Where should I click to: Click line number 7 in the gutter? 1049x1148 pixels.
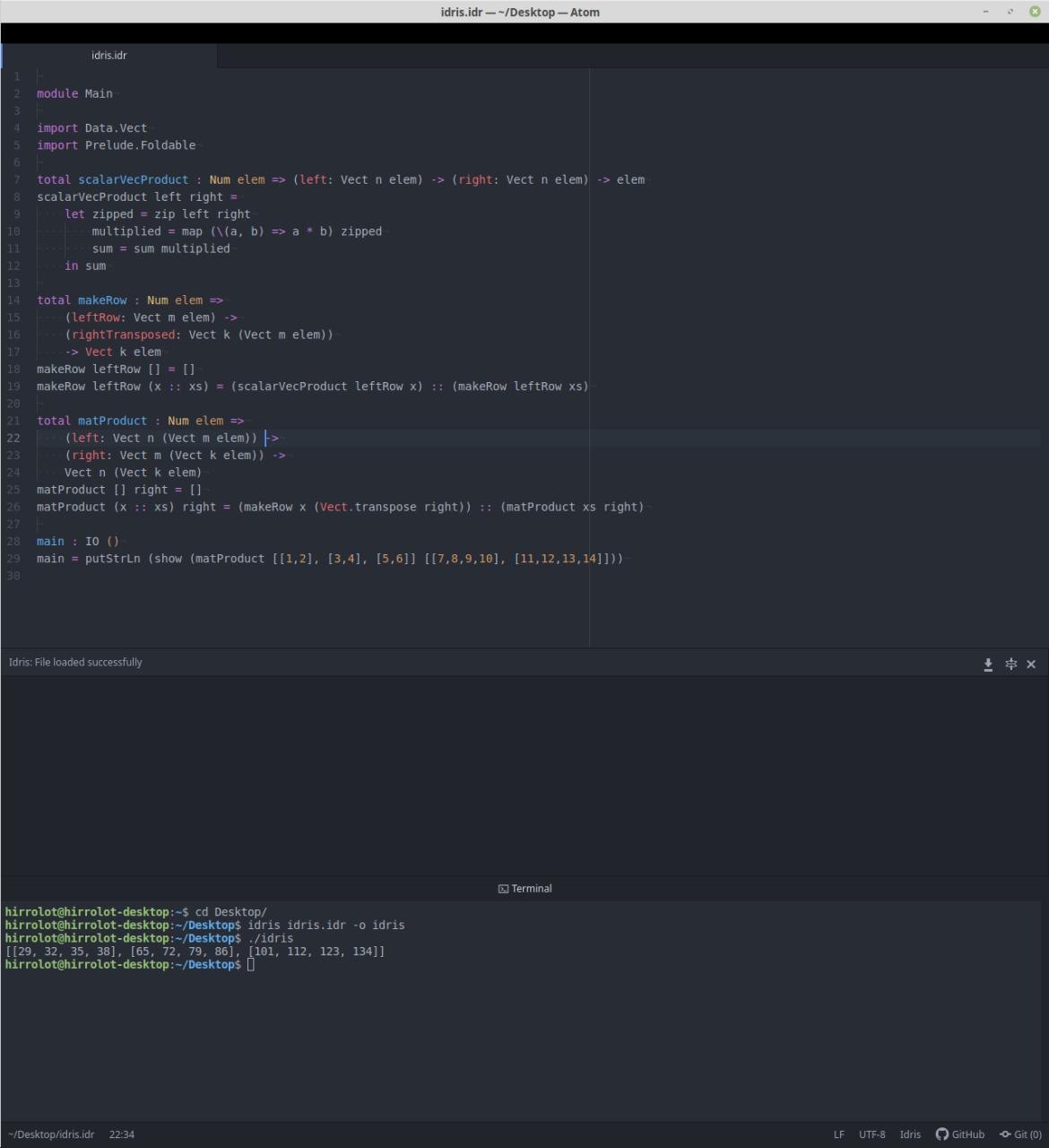pos(17,179)
